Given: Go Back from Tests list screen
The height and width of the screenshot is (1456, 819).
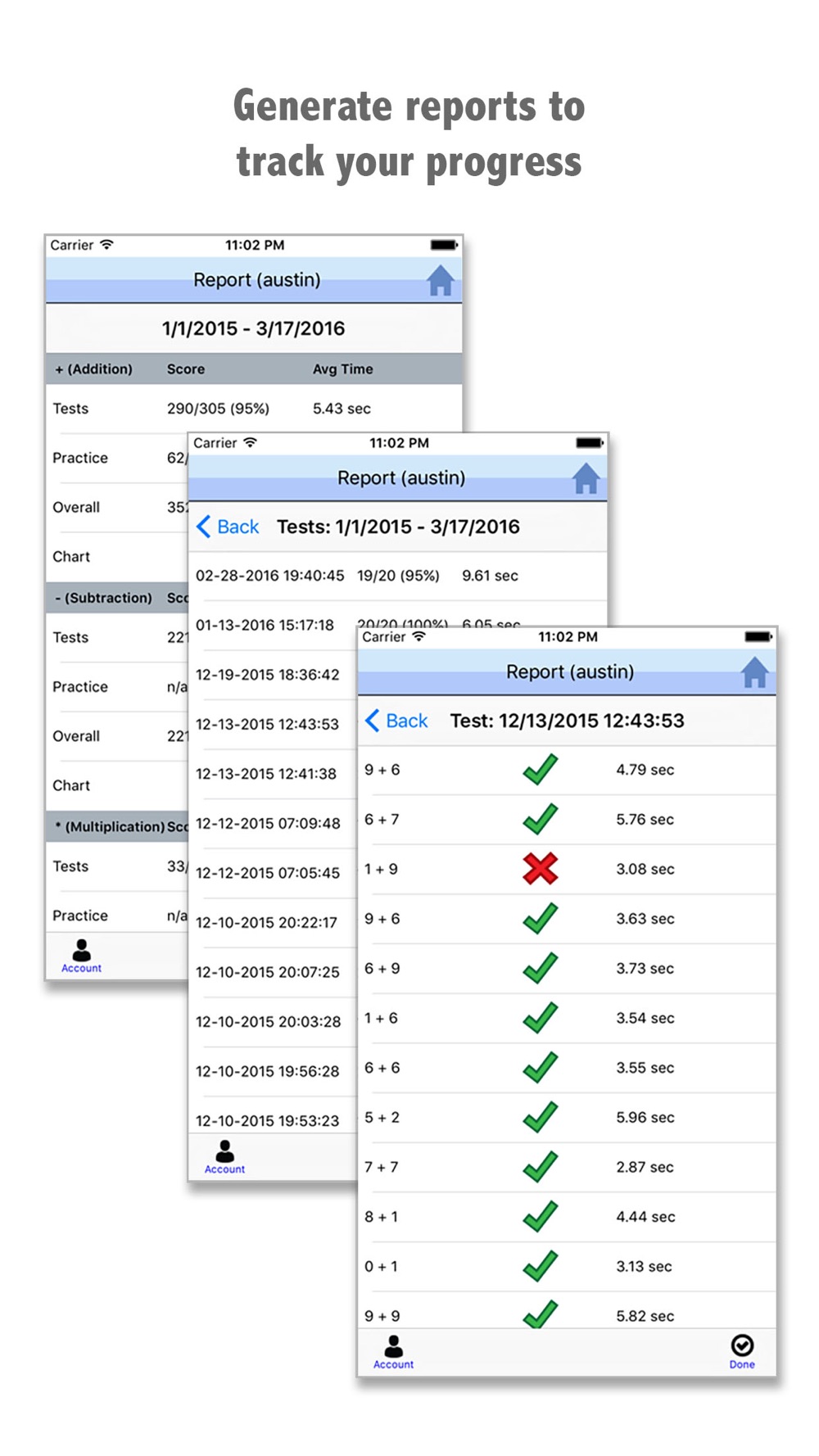Looking at the screenshot, I should (228, 527).
